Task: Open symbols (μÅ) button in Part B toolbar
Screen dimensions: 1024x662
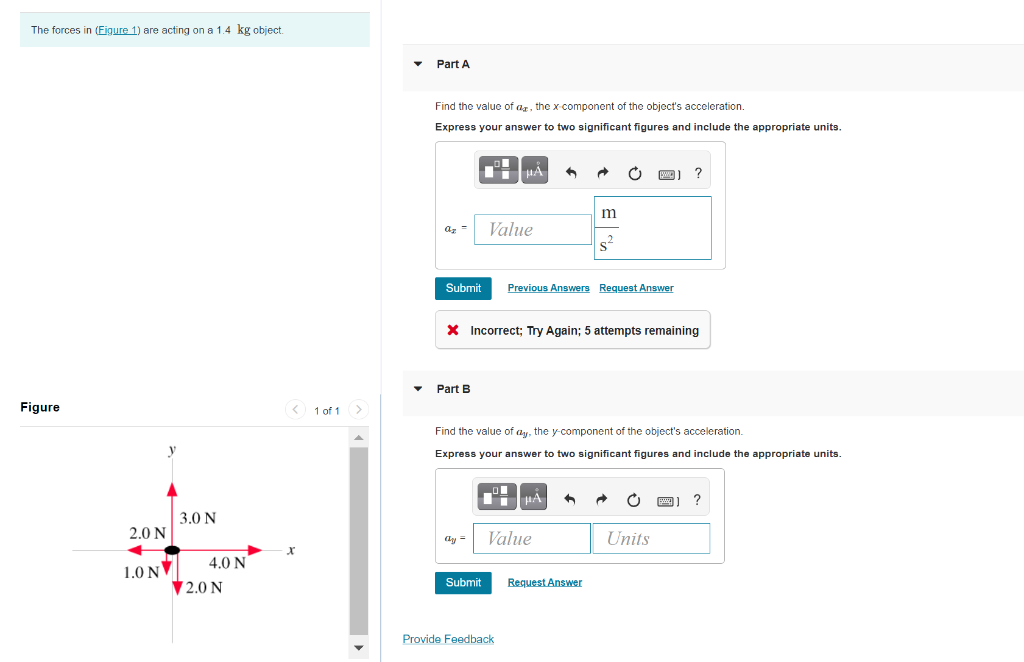Action: (x=533, y=497)
